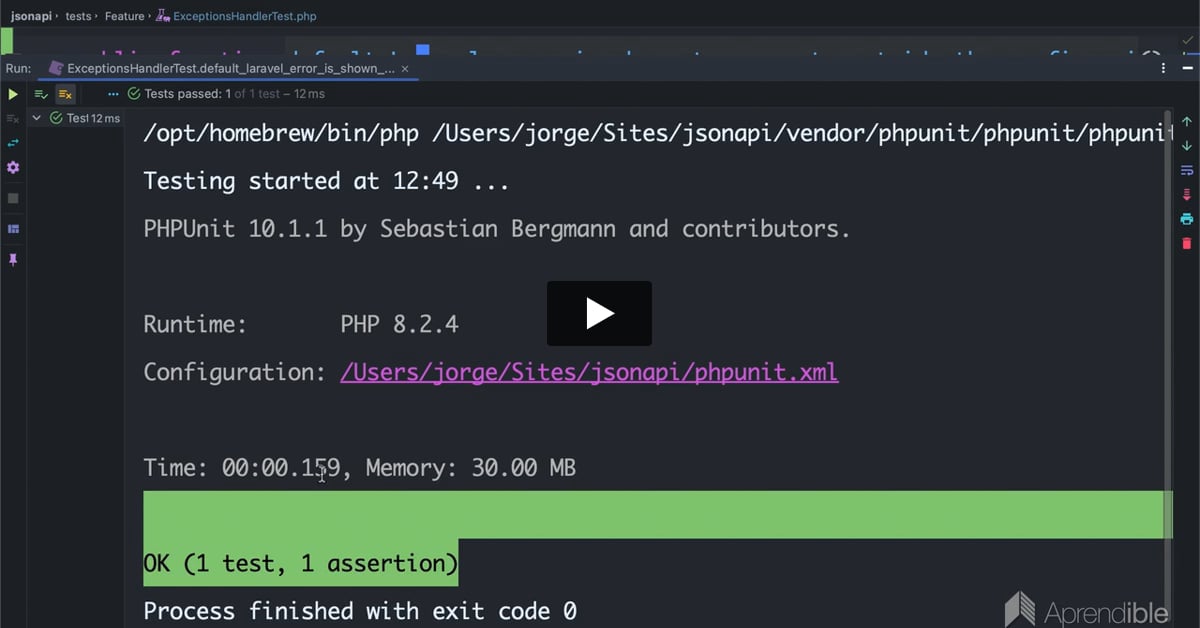Click Down the stack trace arrow
This screenshot has width=1200, height=628.
pos(1187,146)
